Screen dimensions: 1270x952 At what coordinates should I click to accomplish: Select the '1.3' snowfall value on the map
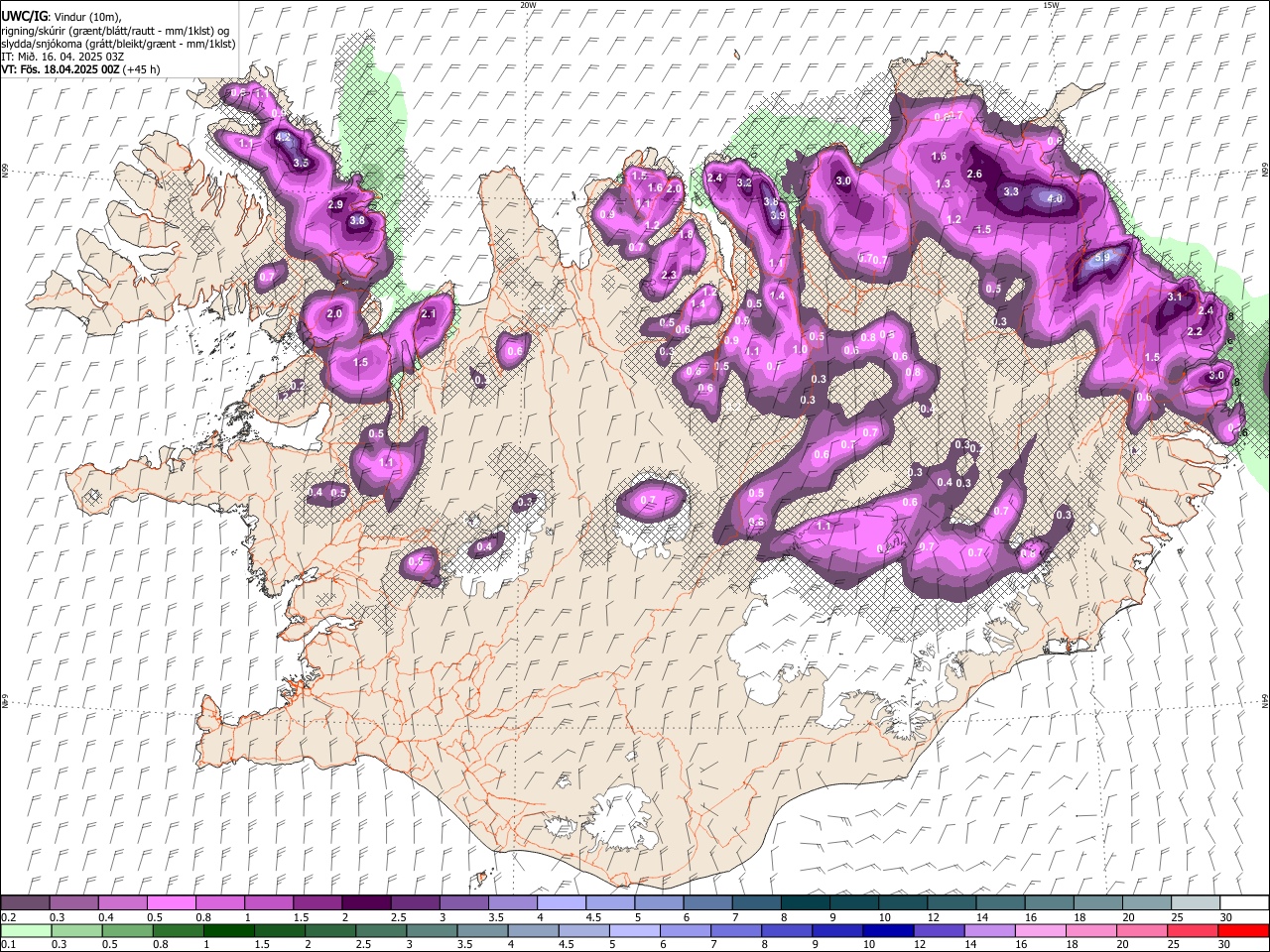coord(943,183)
